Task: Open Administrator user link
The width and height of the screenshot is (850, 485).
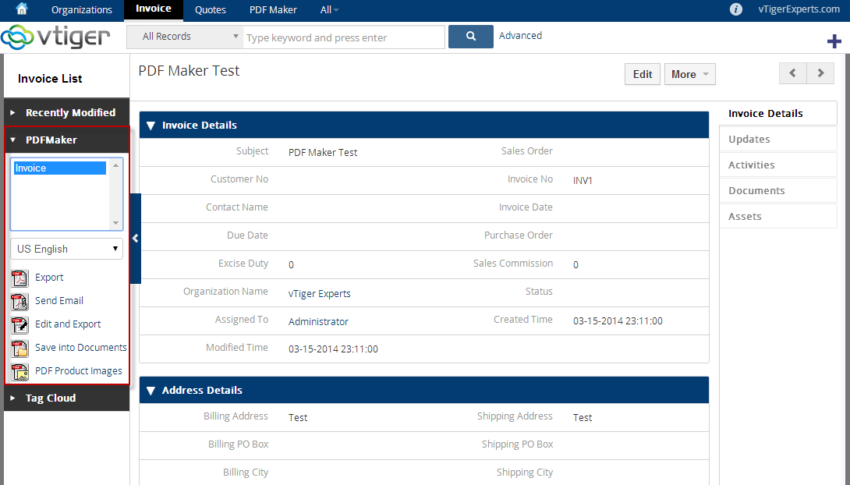Action: point(318,322)
